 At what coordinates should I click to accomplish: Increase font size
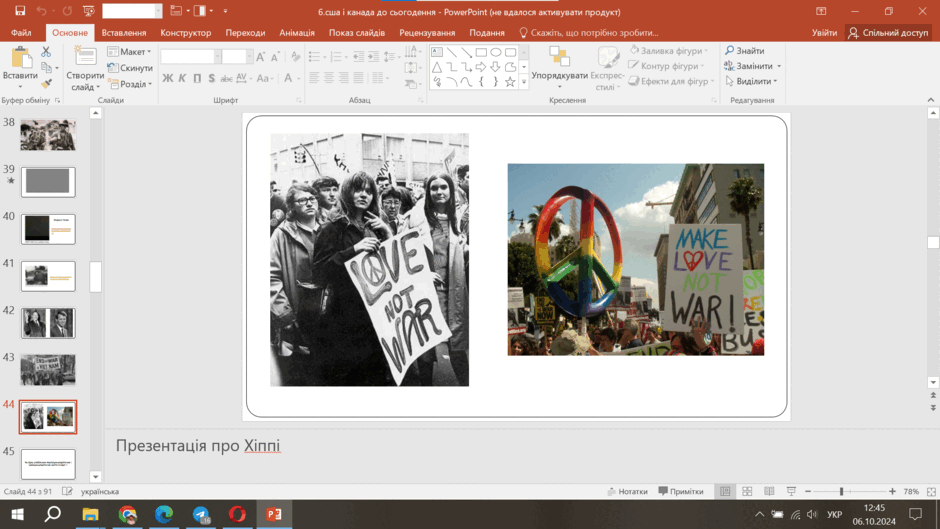tap(260, 57)
